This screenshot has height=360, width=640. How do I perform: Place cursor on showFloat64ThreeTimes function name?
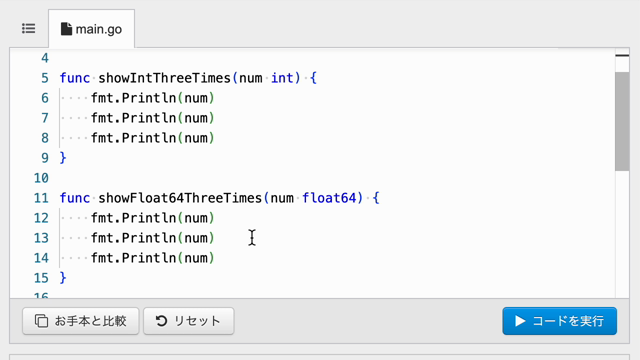coord(180,198)
